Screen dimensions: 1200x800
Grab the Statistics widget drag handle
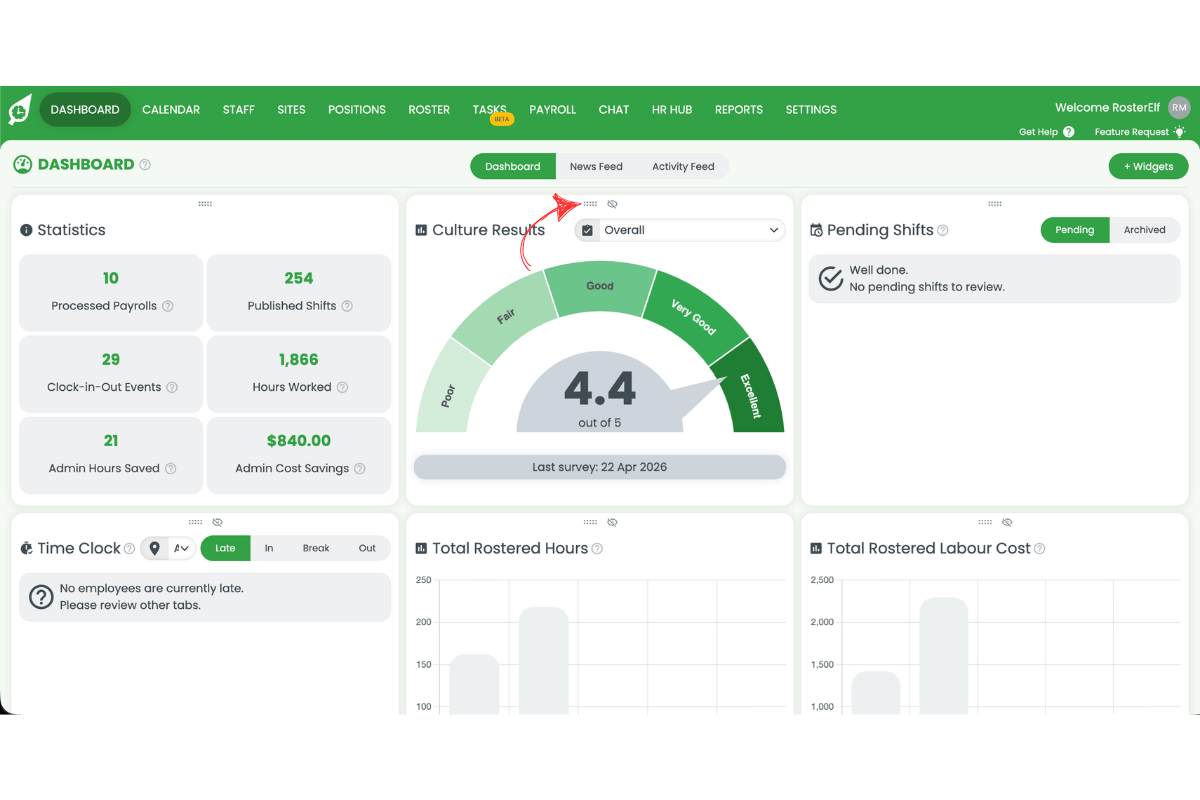click(205, 203)
